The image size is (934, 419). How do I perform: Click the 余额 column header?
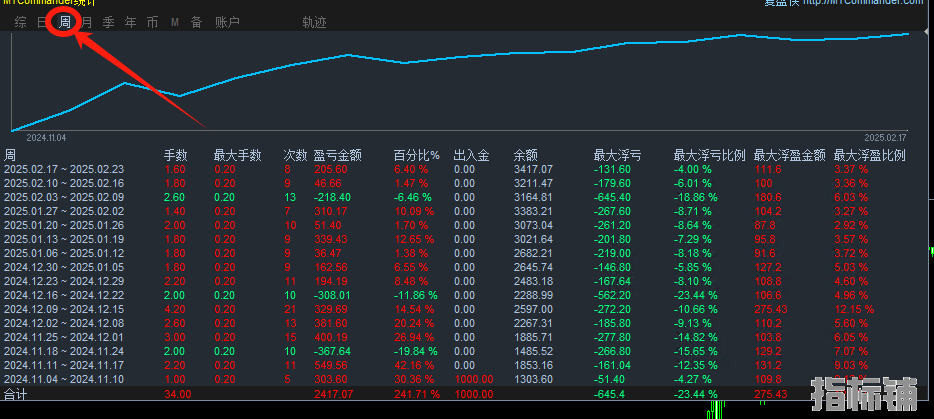tap(525, 155)
